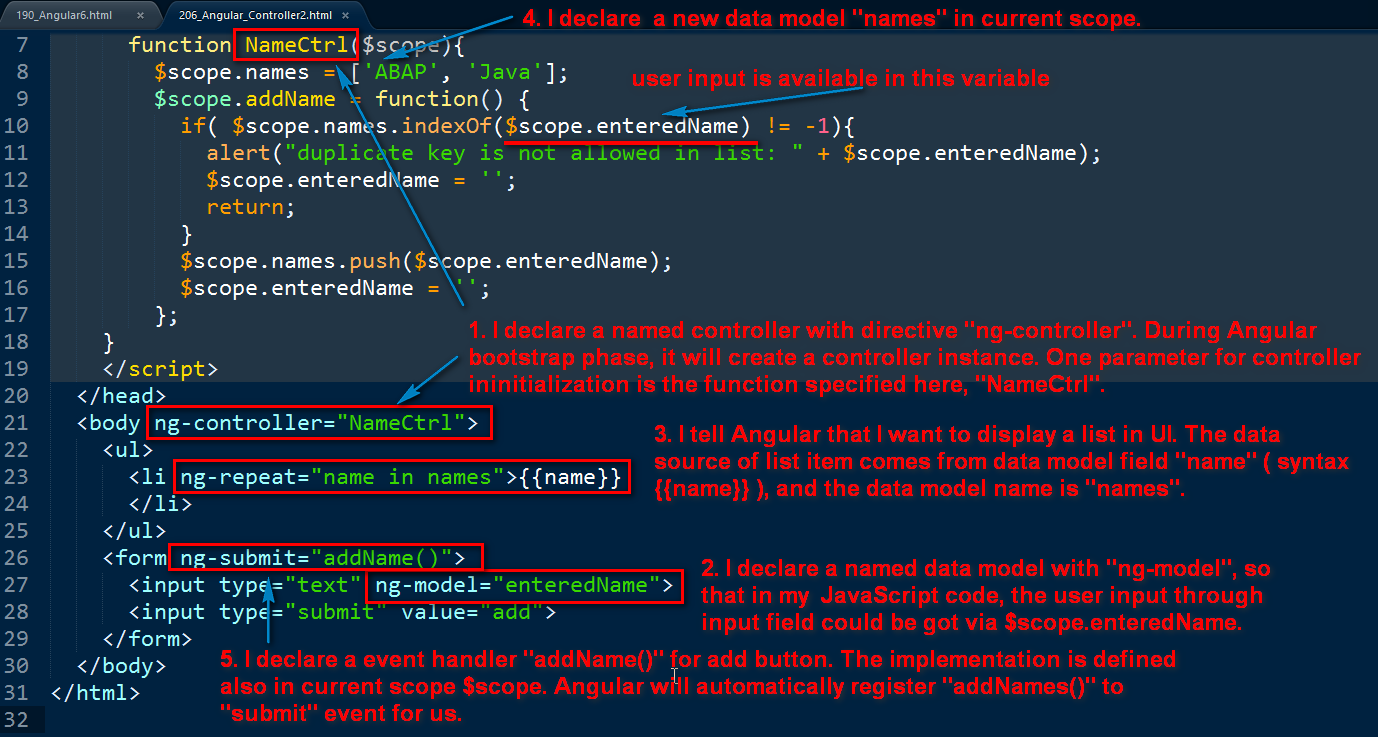Image resolution: width=1378 pixels, height=737 pixels.
Task: Click the 'ng-model' attribute on line 27
Action: pyautogui.click(x=427, y=585)
